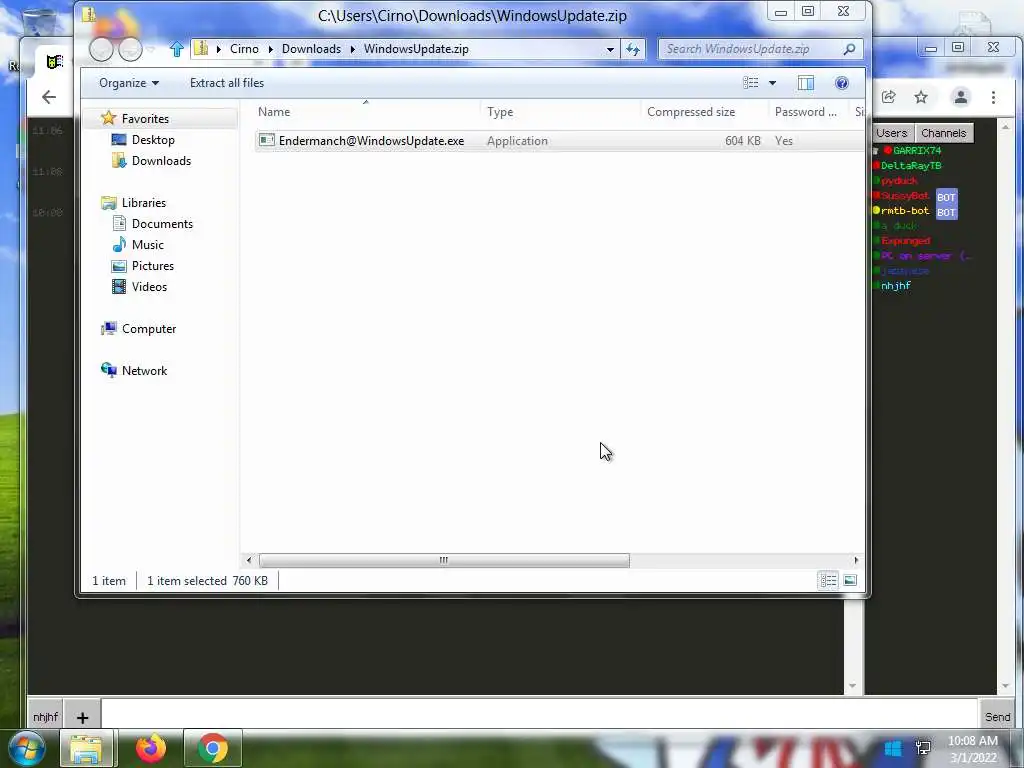Screen dimensions: 1024x768
Task: Click the file list scroll right arrow
Action: click(x=856, y=560)
